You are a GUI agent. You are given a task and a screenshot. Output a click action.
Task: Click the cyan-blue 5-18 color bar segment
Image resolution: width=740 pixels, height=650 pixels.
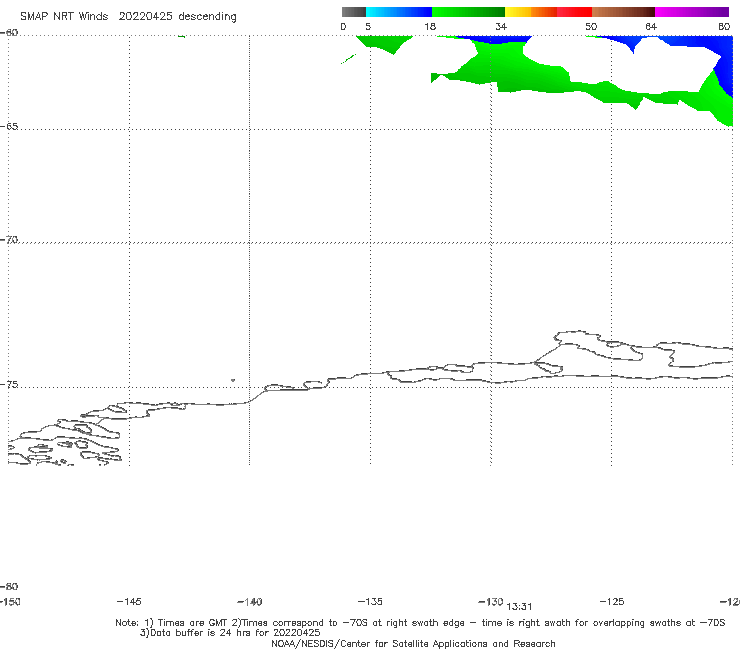[399, 12]
